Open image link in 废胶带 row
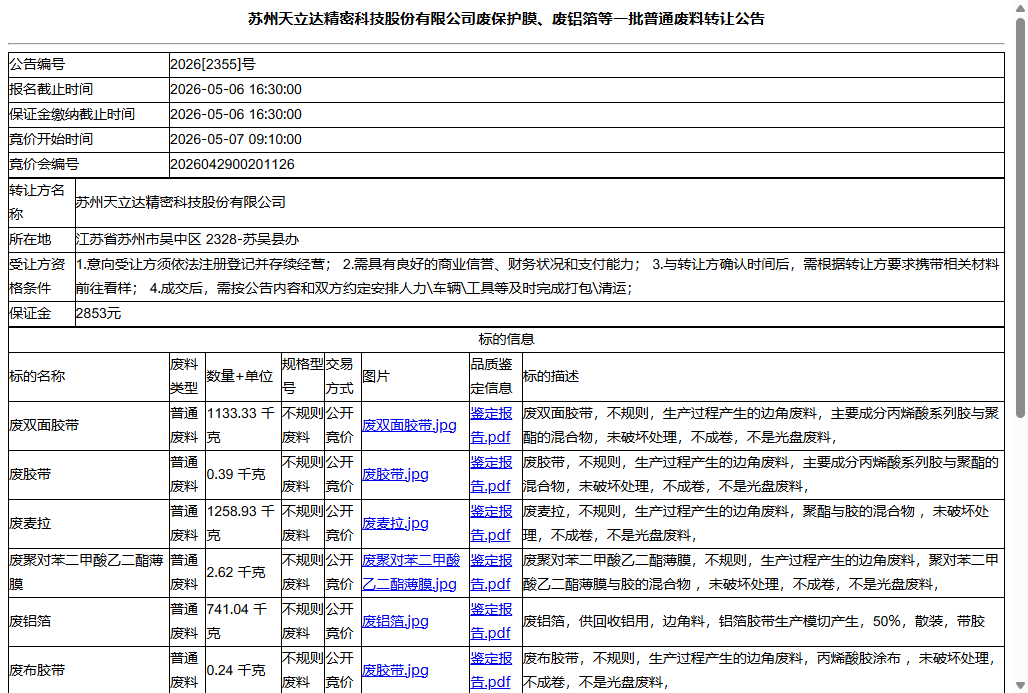 tap(395, 474)
